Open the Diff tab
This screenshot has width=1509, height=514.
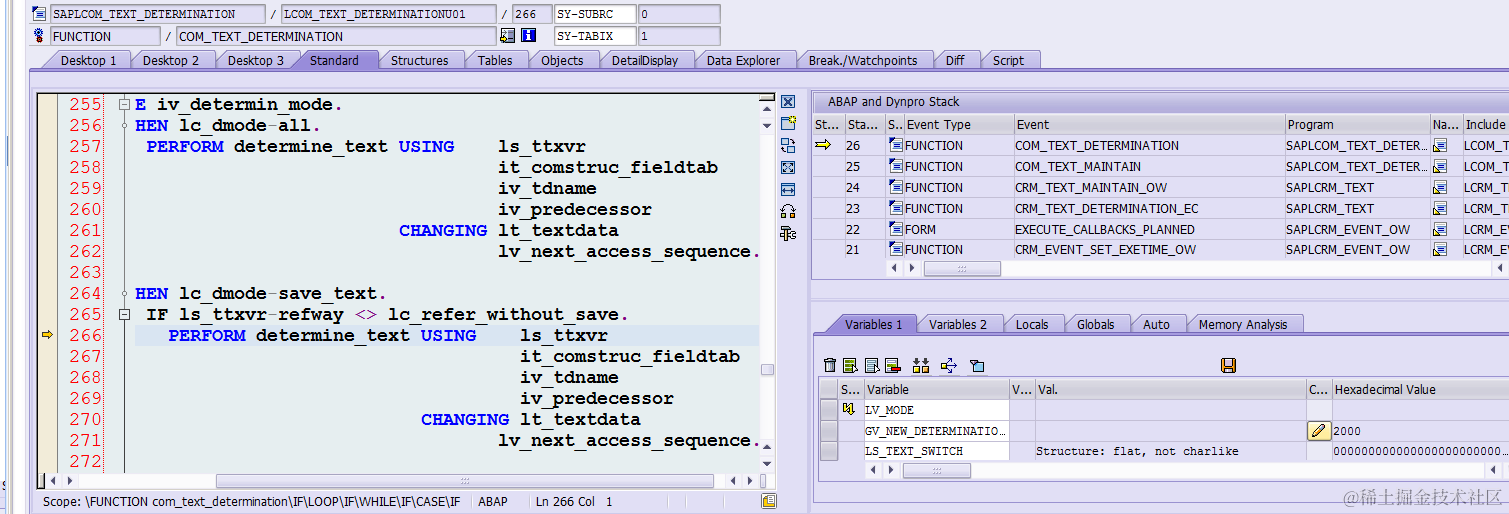coord(955,60)
